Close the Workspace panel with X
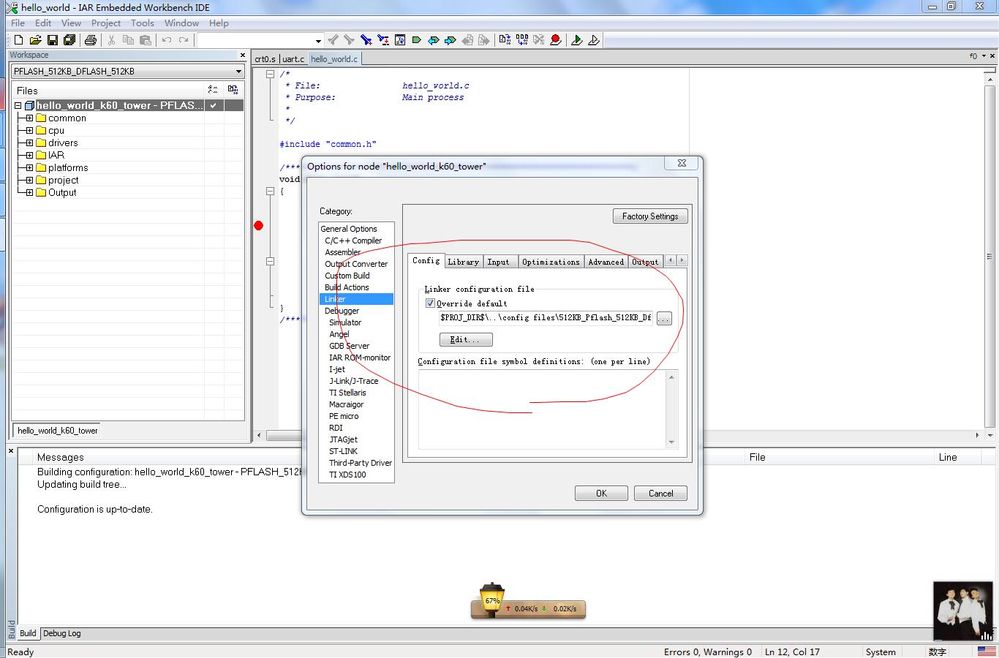Screen dimensions: 999x658 pyautogui.click(x=242, y=55)
